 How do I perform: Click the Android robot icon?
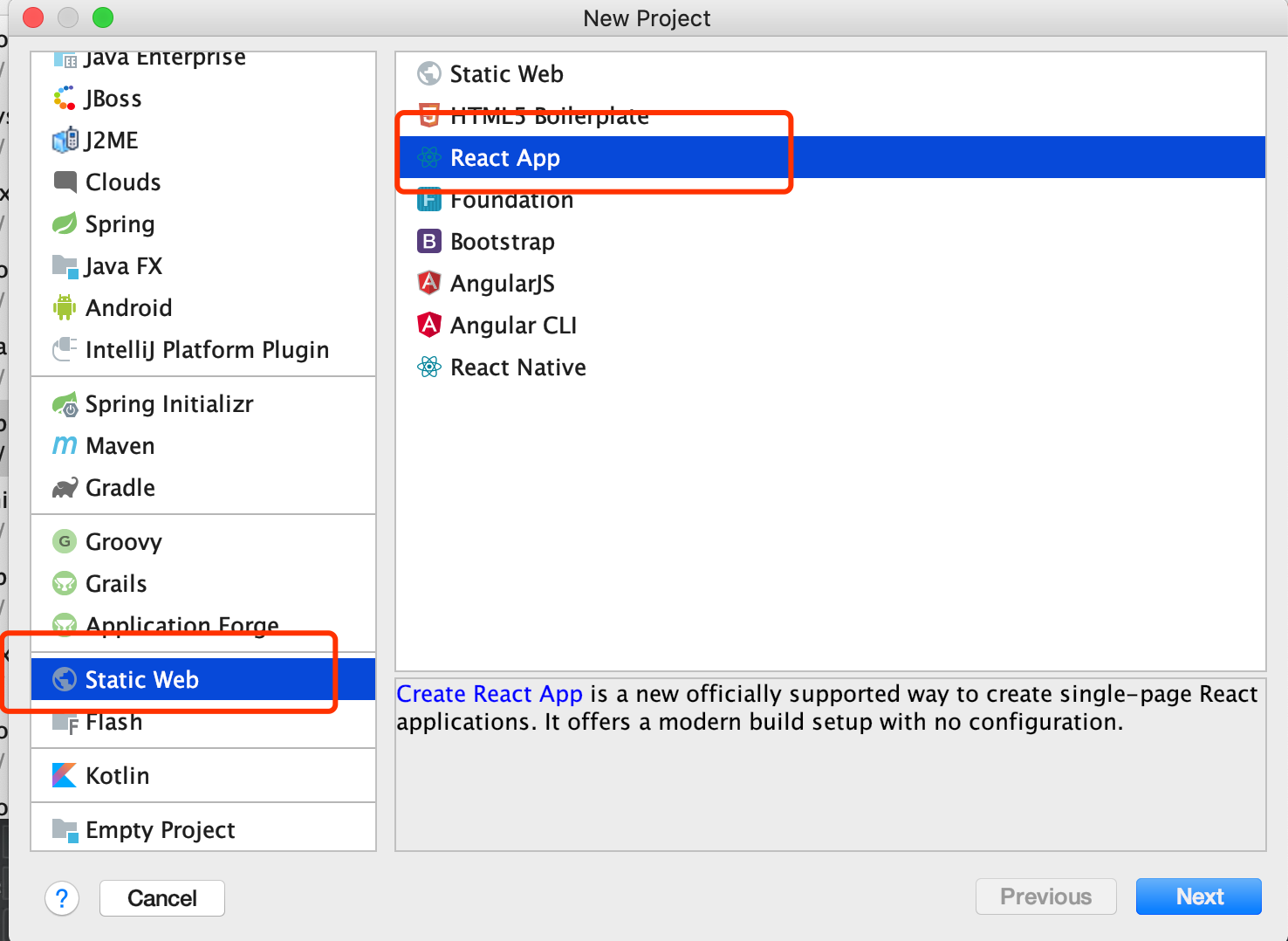click(x=65, y=307)
